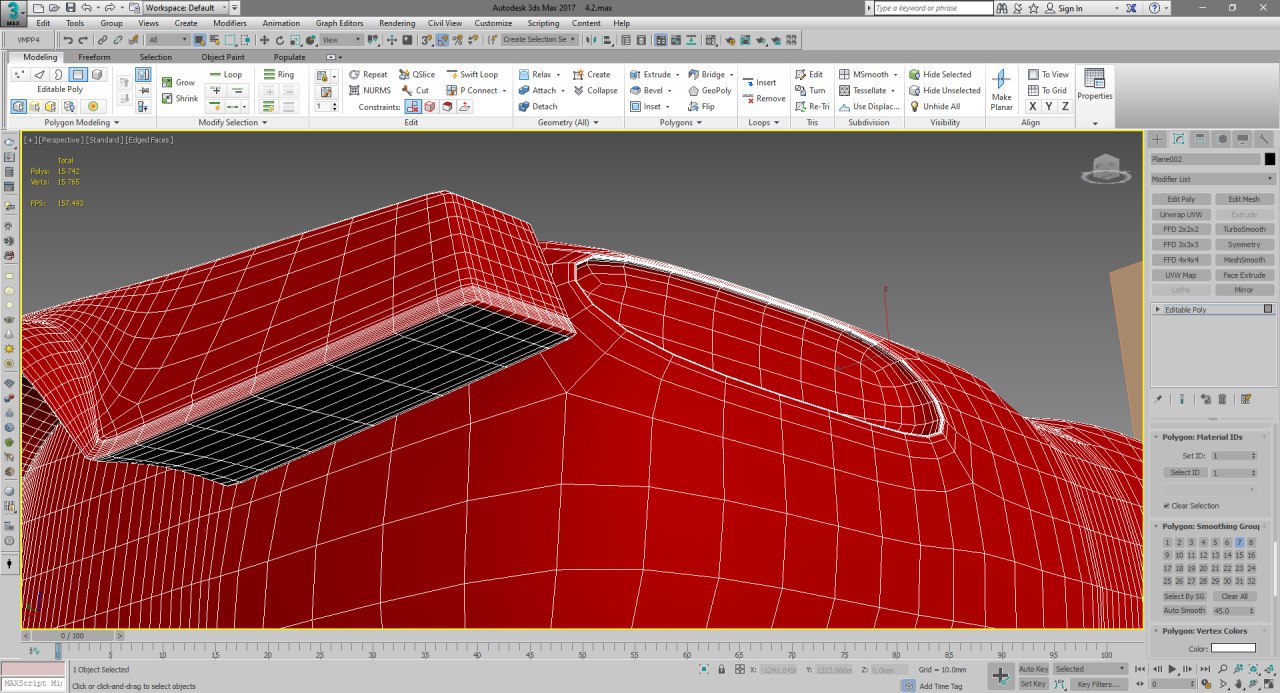Open the ribbon Properties panel

pyautogui.click(x=1094, y=85)
